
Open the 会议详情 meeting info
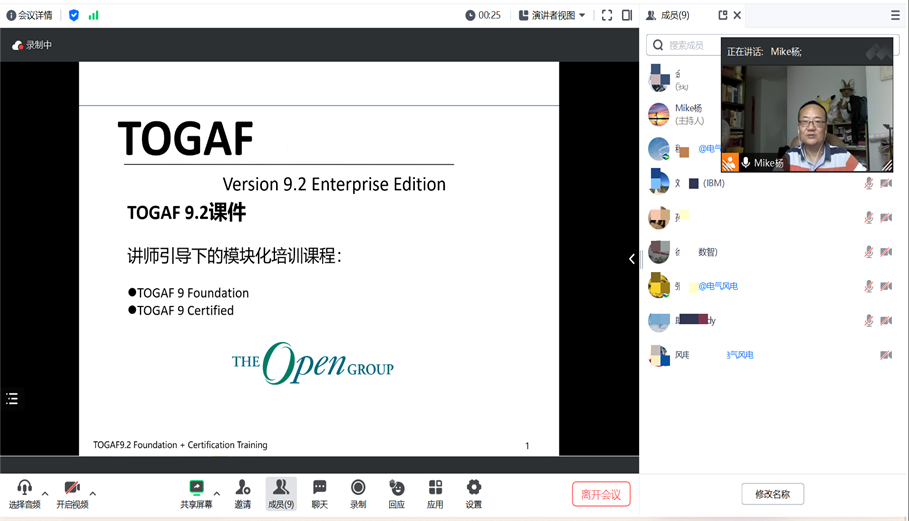30,16
